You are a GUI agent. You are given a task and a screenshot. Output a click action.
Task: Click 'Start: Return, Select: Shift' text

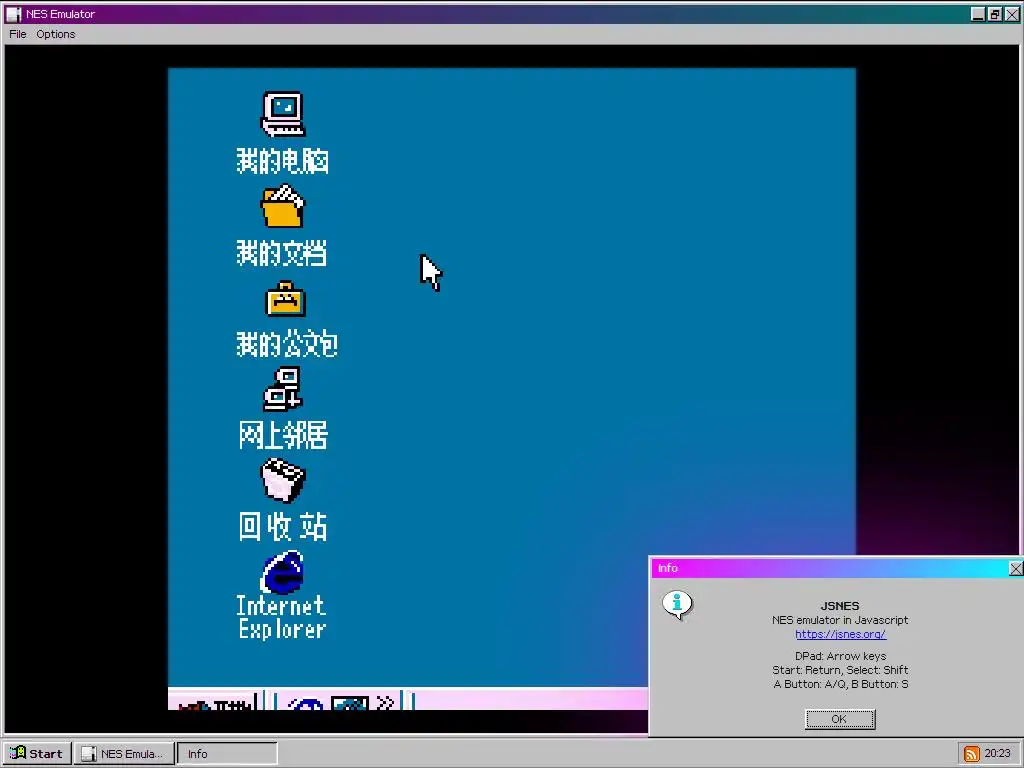pos(840,670)
